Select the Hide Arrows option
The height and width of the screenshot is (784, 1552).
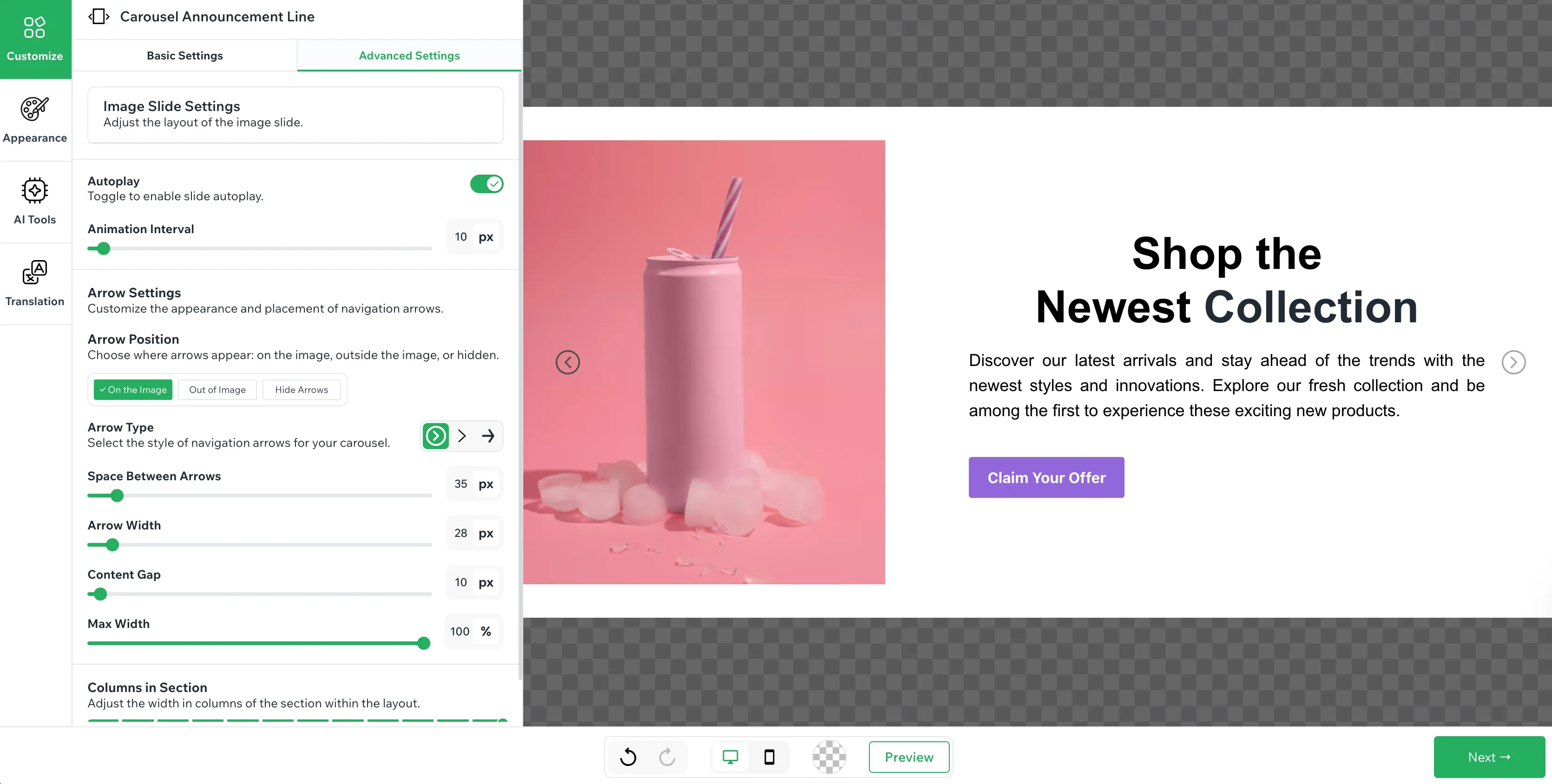pyautogui.click(x=301, y=390)
